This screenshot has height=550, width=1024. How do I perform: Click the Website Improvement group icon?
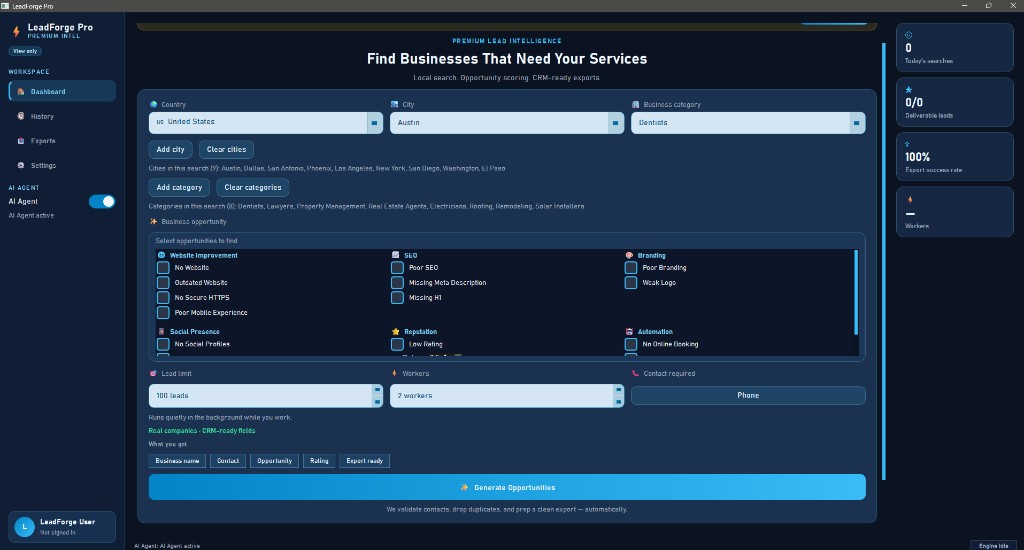pyautogui.click(x=161, y=255)
